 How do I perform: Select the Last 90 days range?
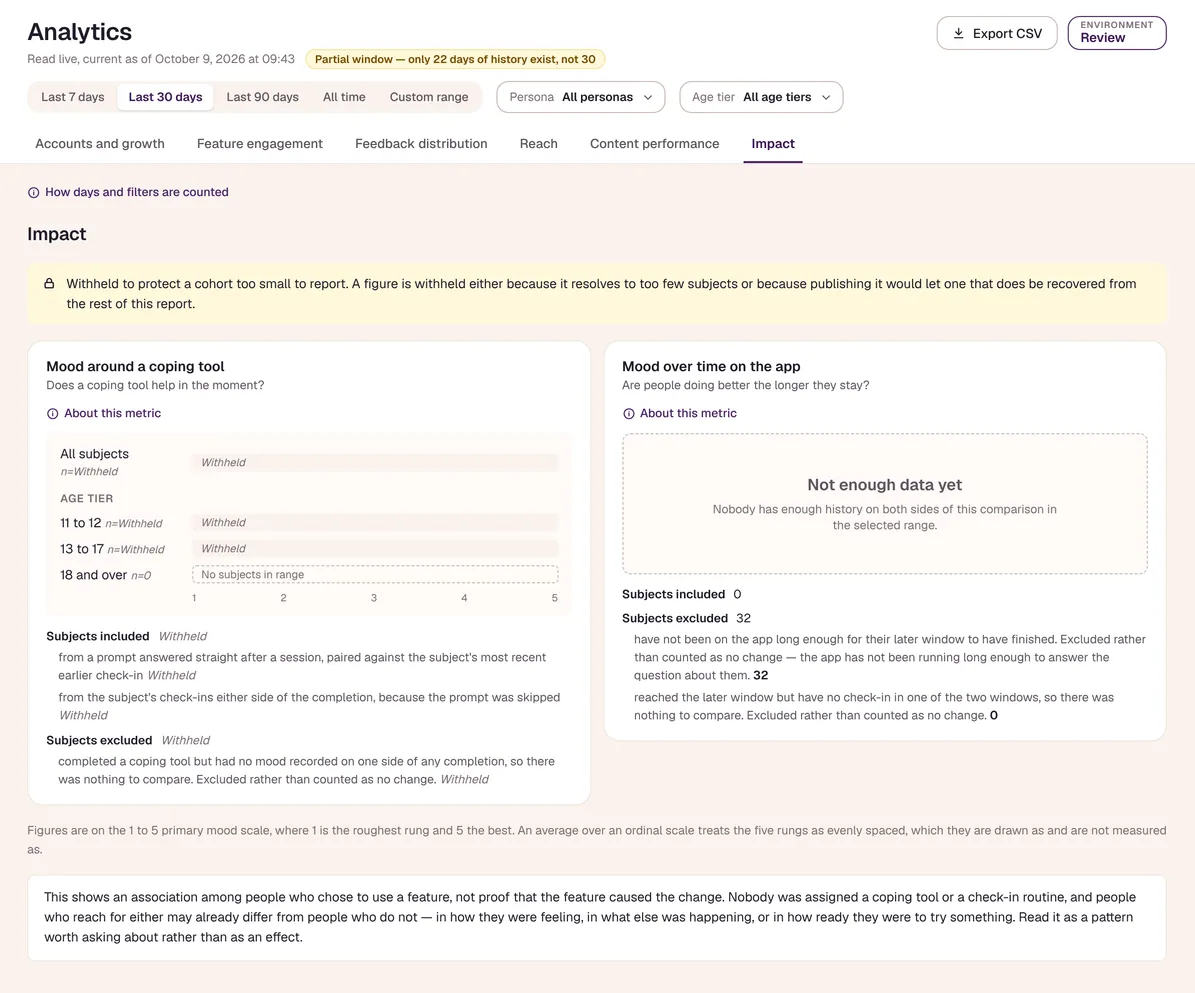(262, 97)
